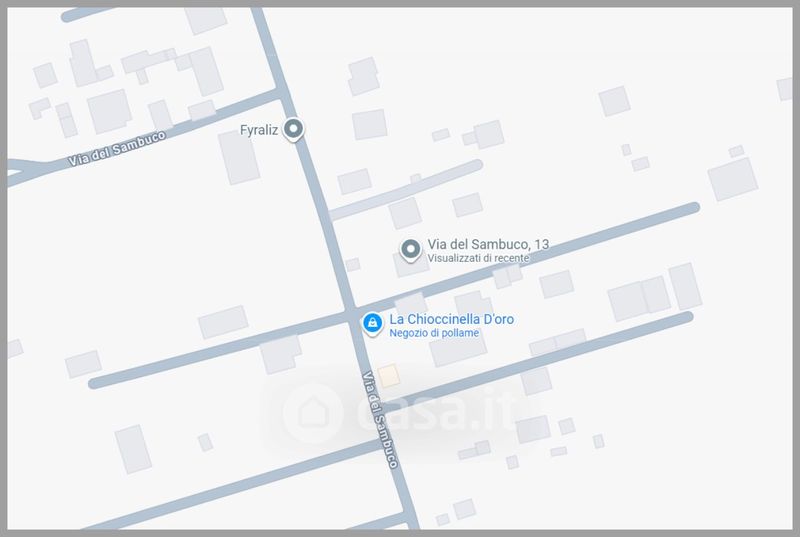Click the Fyraliz location pin marker
This screenshot has width=800, height=537.
coord(293,129)
